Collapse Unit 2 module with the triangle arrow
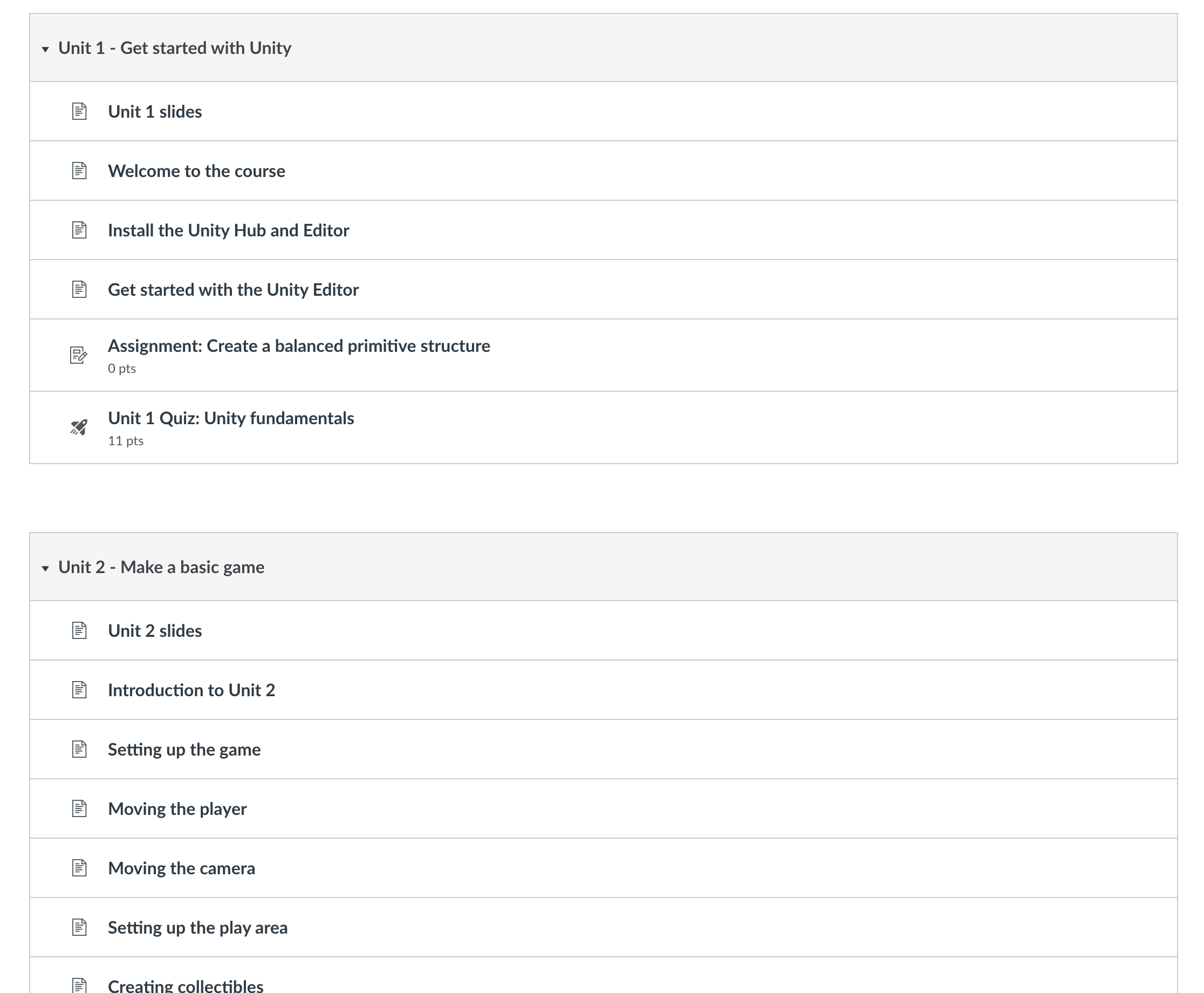The image size is (1204, 993). tap(45, 568)
